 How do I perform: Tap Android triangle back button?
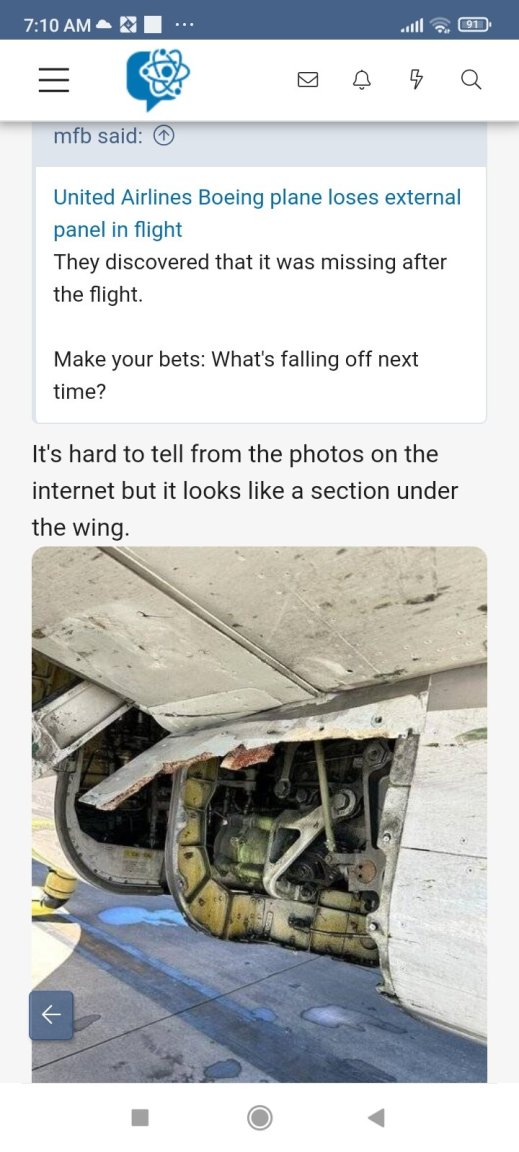click(x=376, y=1117)
